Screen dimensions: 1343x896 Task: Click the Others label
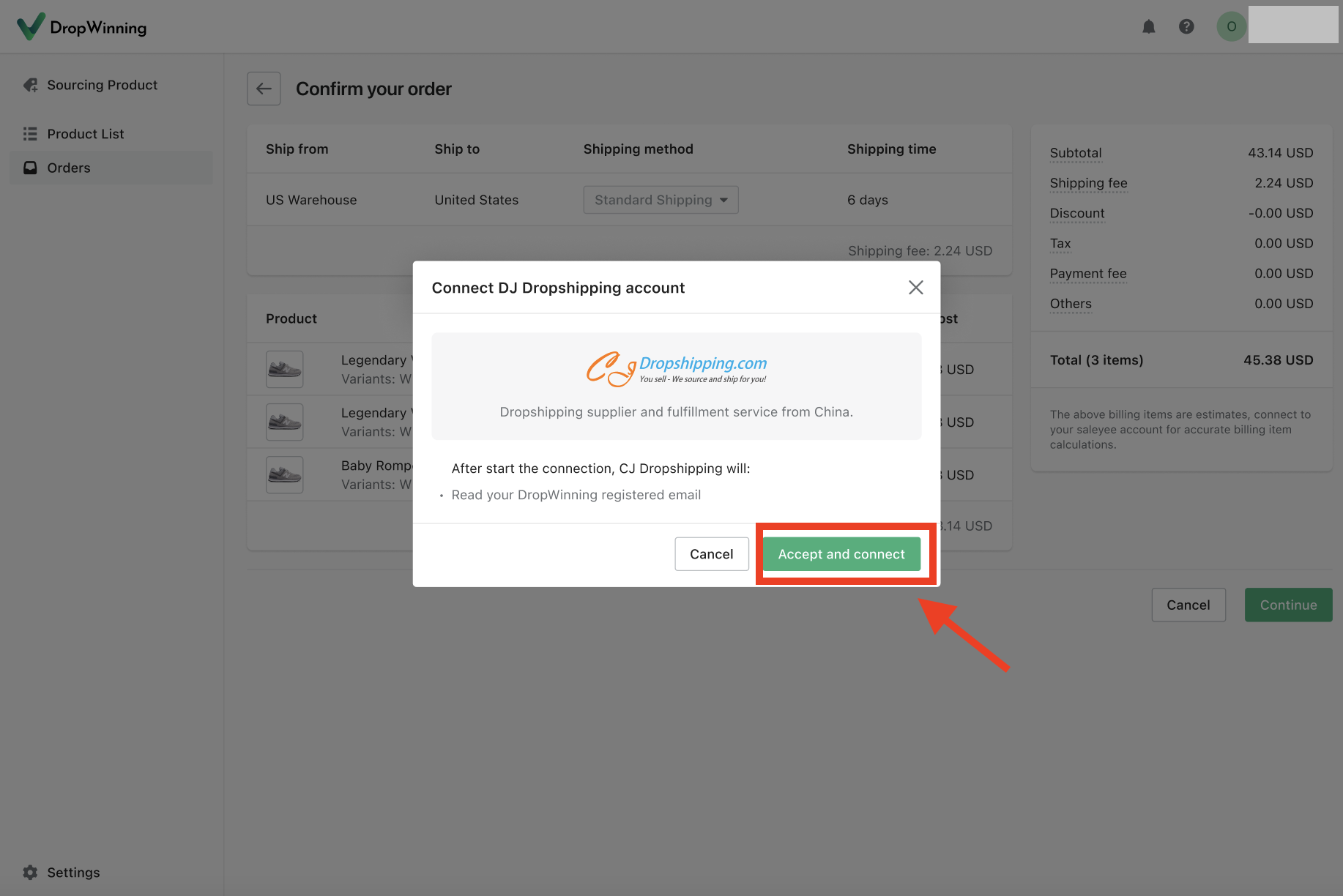(x=1070, y=303)
